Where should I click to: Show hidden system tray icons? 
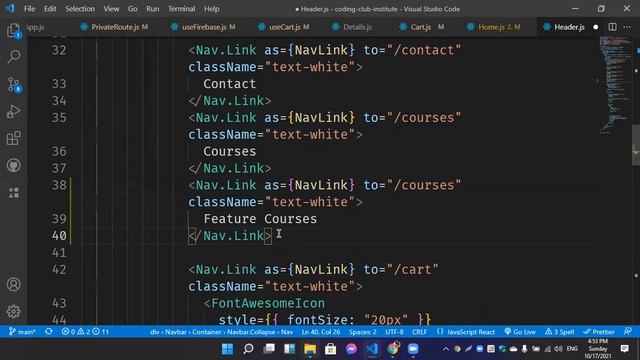click(446, 349)
